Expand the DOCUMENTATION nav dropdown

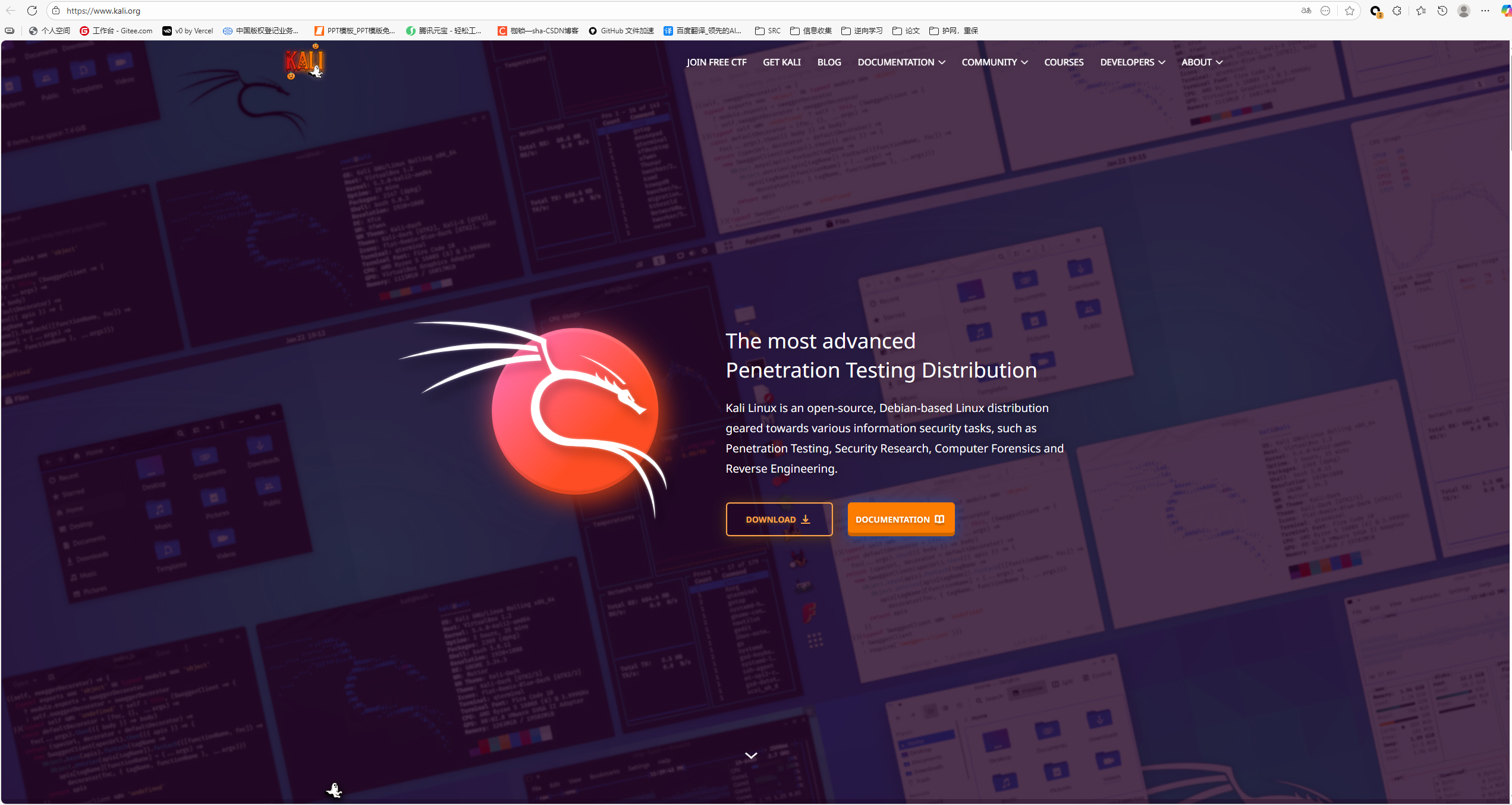pyautogui.click(x=901, y=62)
